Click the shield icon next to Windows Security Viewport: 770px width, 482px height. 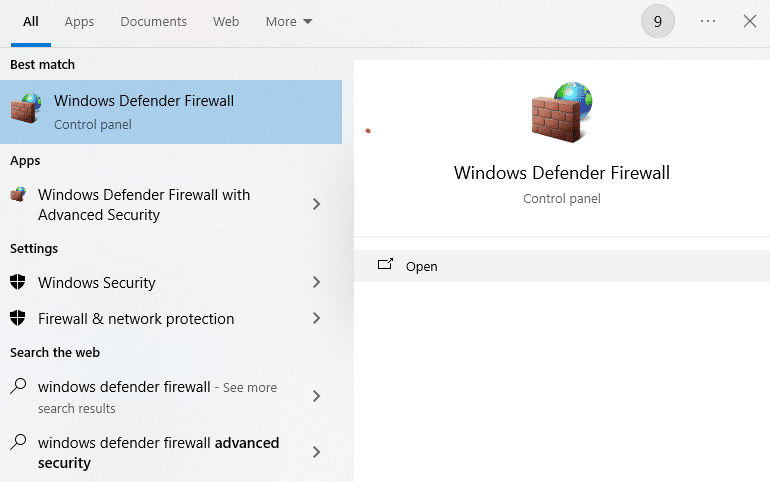coord(18,282)
